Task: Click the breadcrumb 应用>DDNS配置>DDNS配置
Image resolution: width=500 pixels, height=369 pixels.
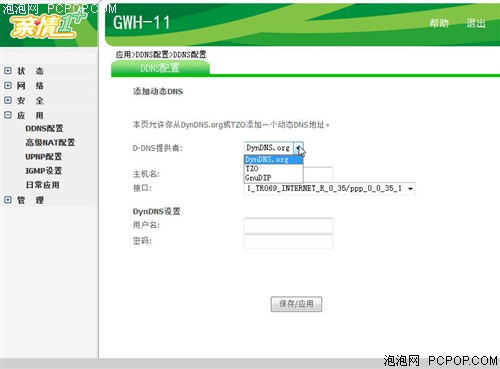Action: tap(161, 54)
